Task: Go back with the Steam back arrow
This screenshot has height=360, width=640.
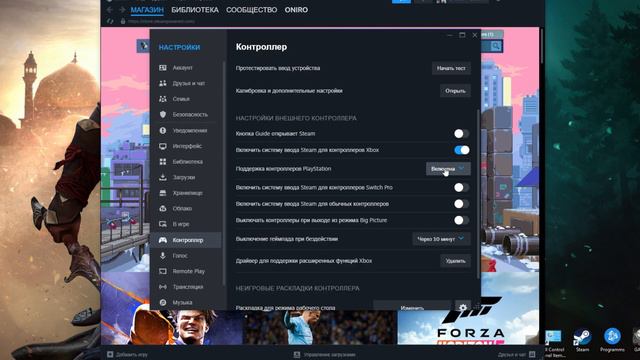Action: [110, 9]
